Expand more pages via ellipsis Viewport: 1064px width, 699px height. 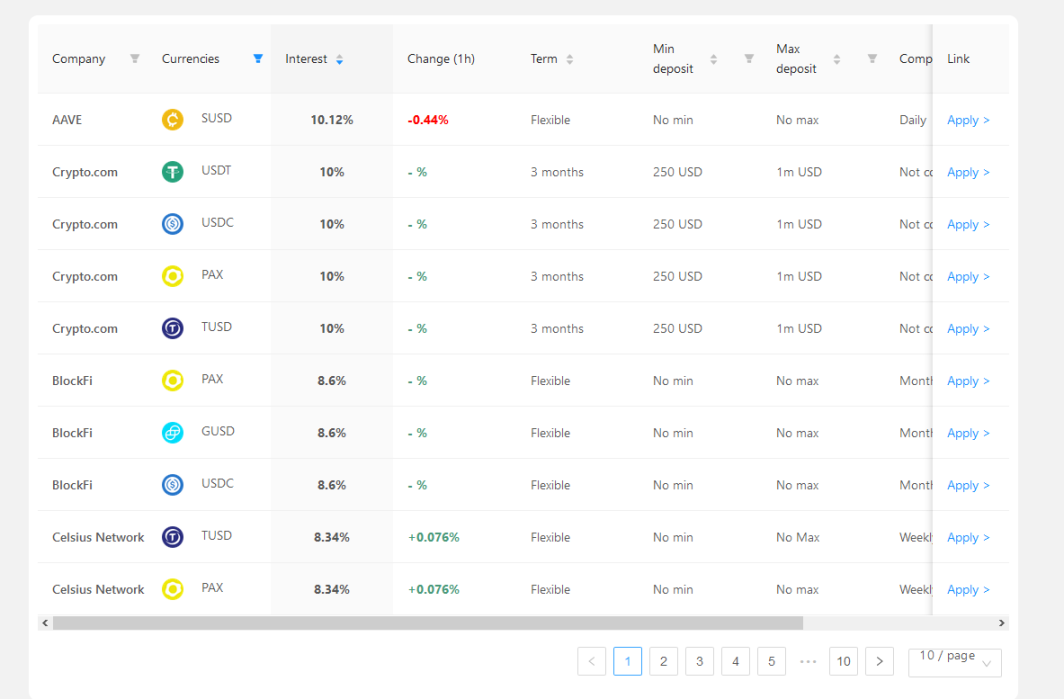click(808, 662)
